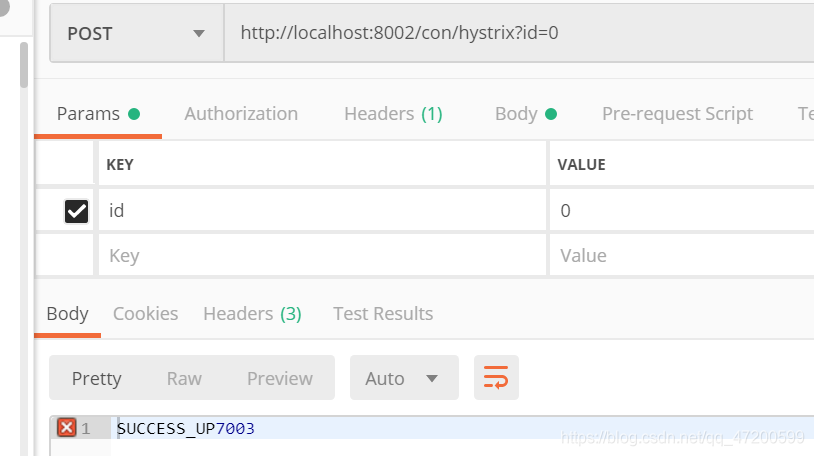This screenshot has height=456, width=814.
Task: Select the Pretty view button
Action: (97, 378)
